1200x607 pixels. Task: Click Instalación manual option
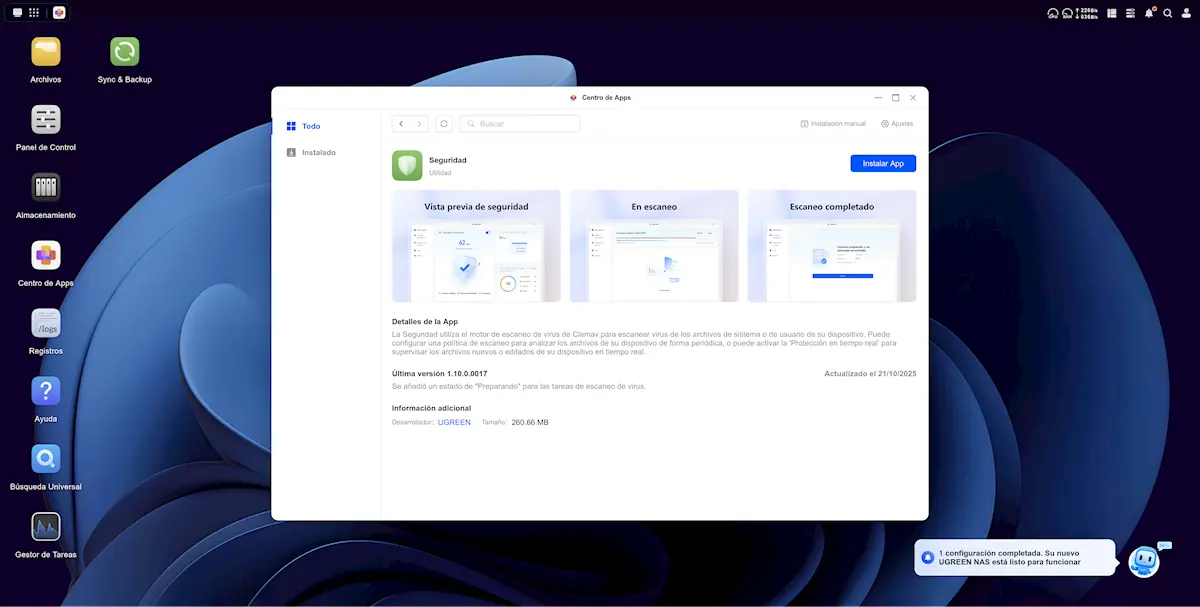pos(833,124)
